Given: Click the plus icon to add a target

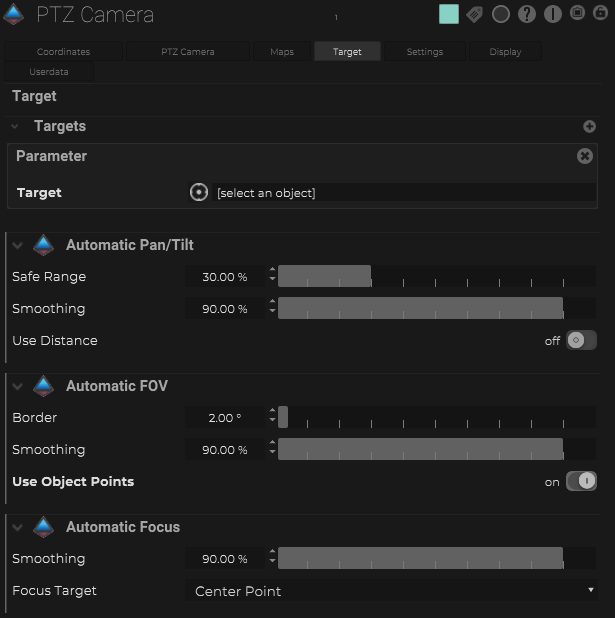Looking at the screenshot, I should [589, 127].
